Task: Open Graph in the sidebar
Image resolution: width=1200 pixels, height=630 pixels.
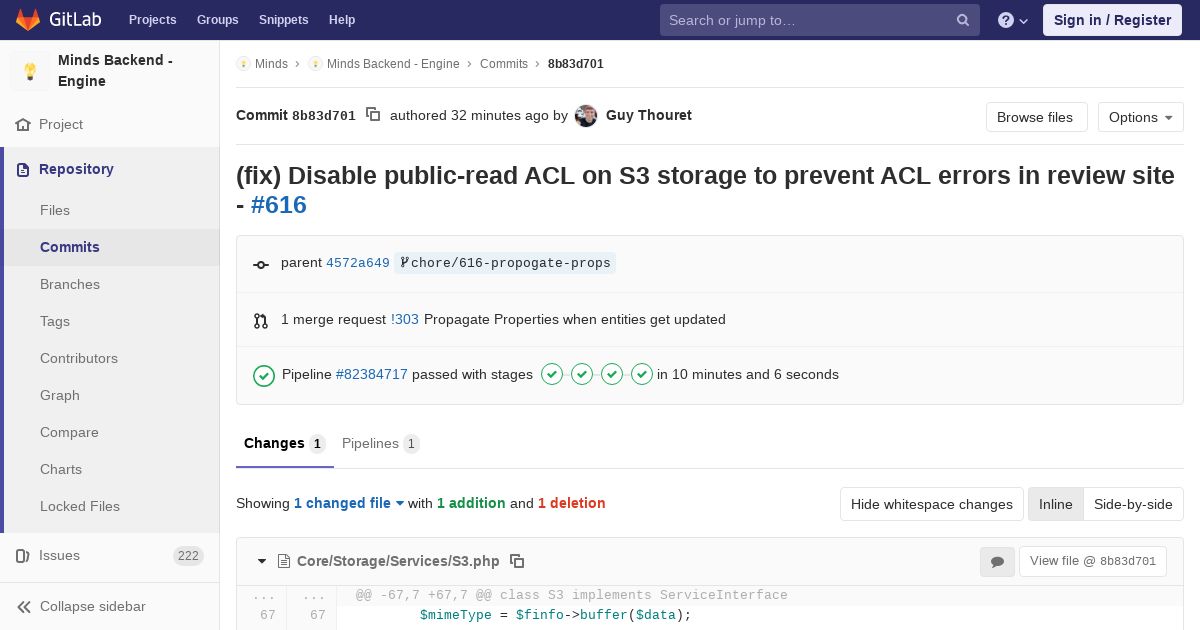Action: (60, 395)
